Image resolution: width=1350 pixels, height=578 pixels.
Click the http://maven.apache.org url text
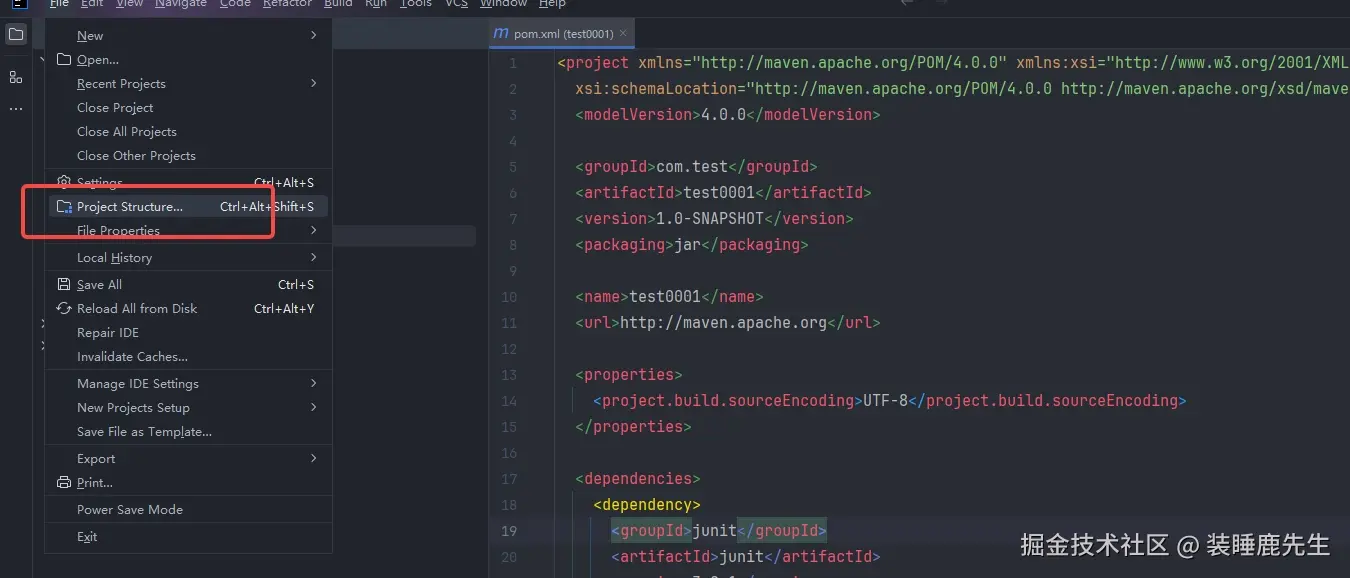point(724,323)
